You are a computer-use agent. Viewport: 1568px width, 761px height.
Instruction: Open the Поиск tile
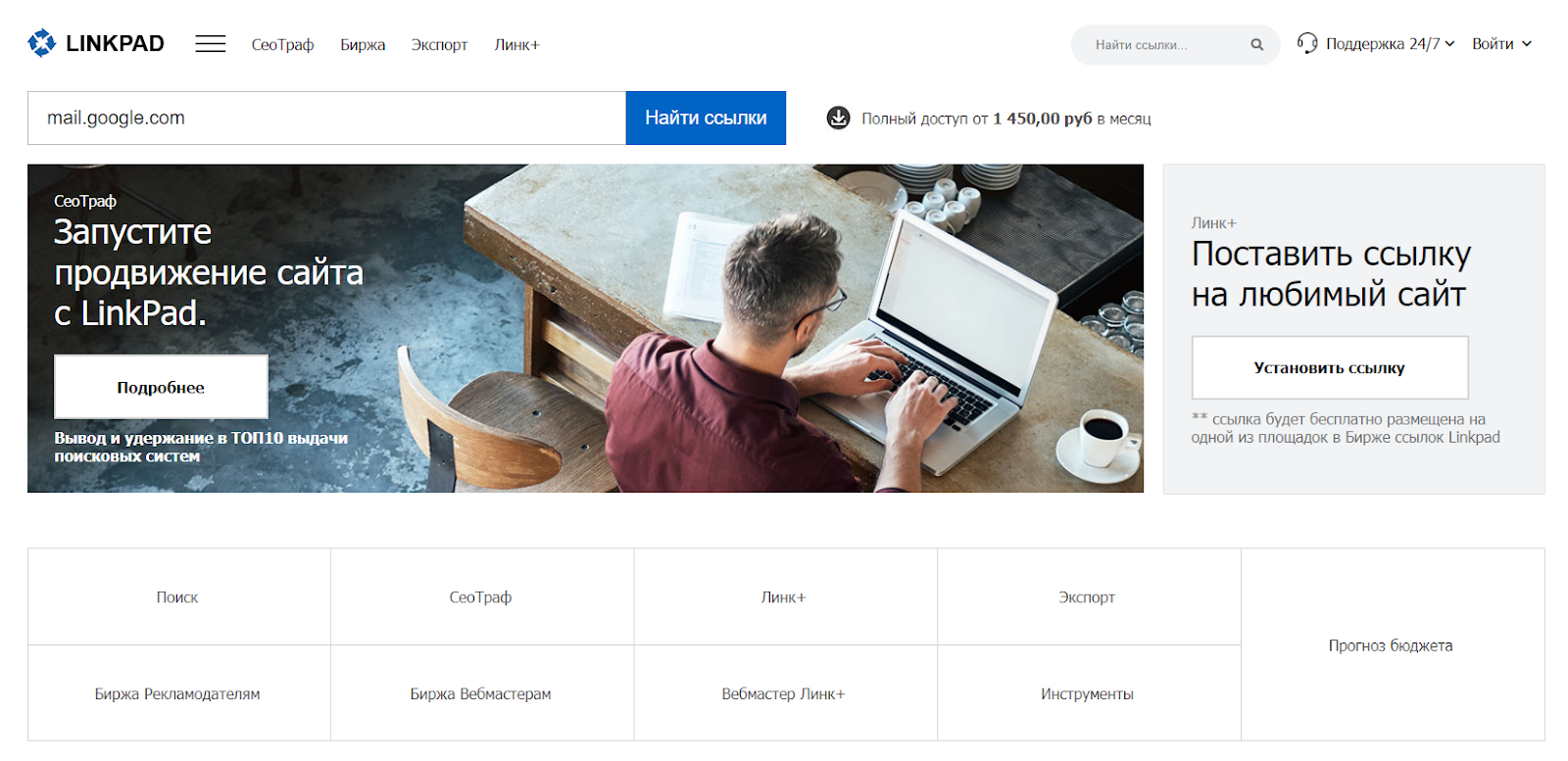(177, 596)
